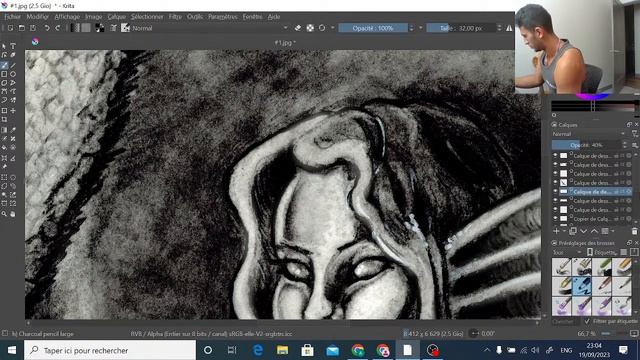Select the Measure tool
This screenshot has width=640, height=360.
[13, 158]
